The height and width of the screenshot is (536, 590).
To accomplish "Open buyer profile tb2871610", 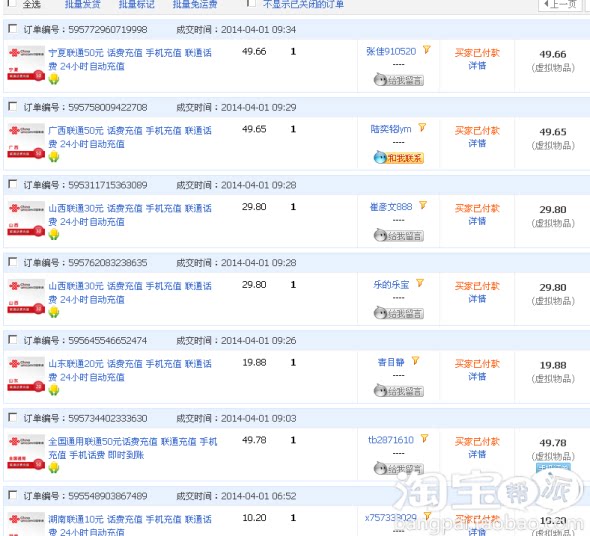I will point(391,440).
